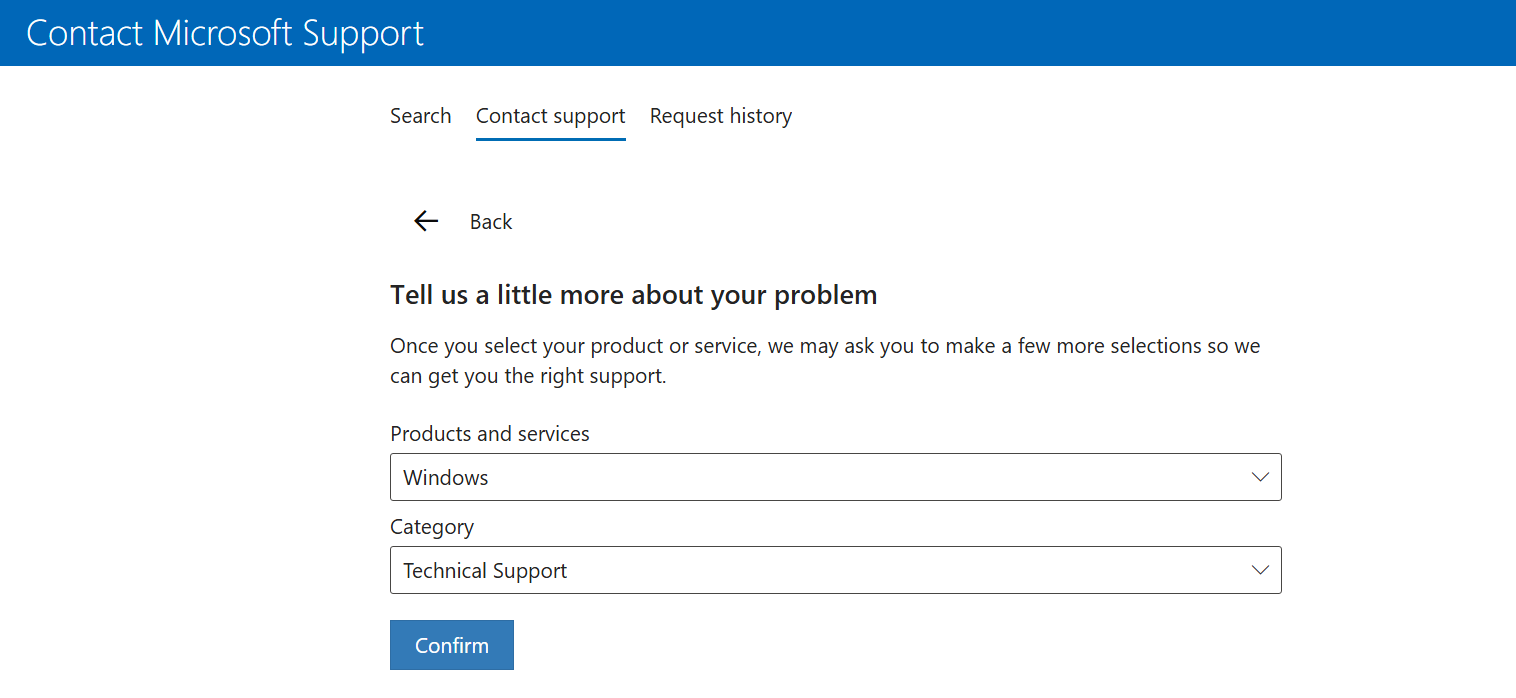The image size is (1516, 698).
Task: Click the paragraph starting 'Once you select your product'
Action: click(825, 362)
